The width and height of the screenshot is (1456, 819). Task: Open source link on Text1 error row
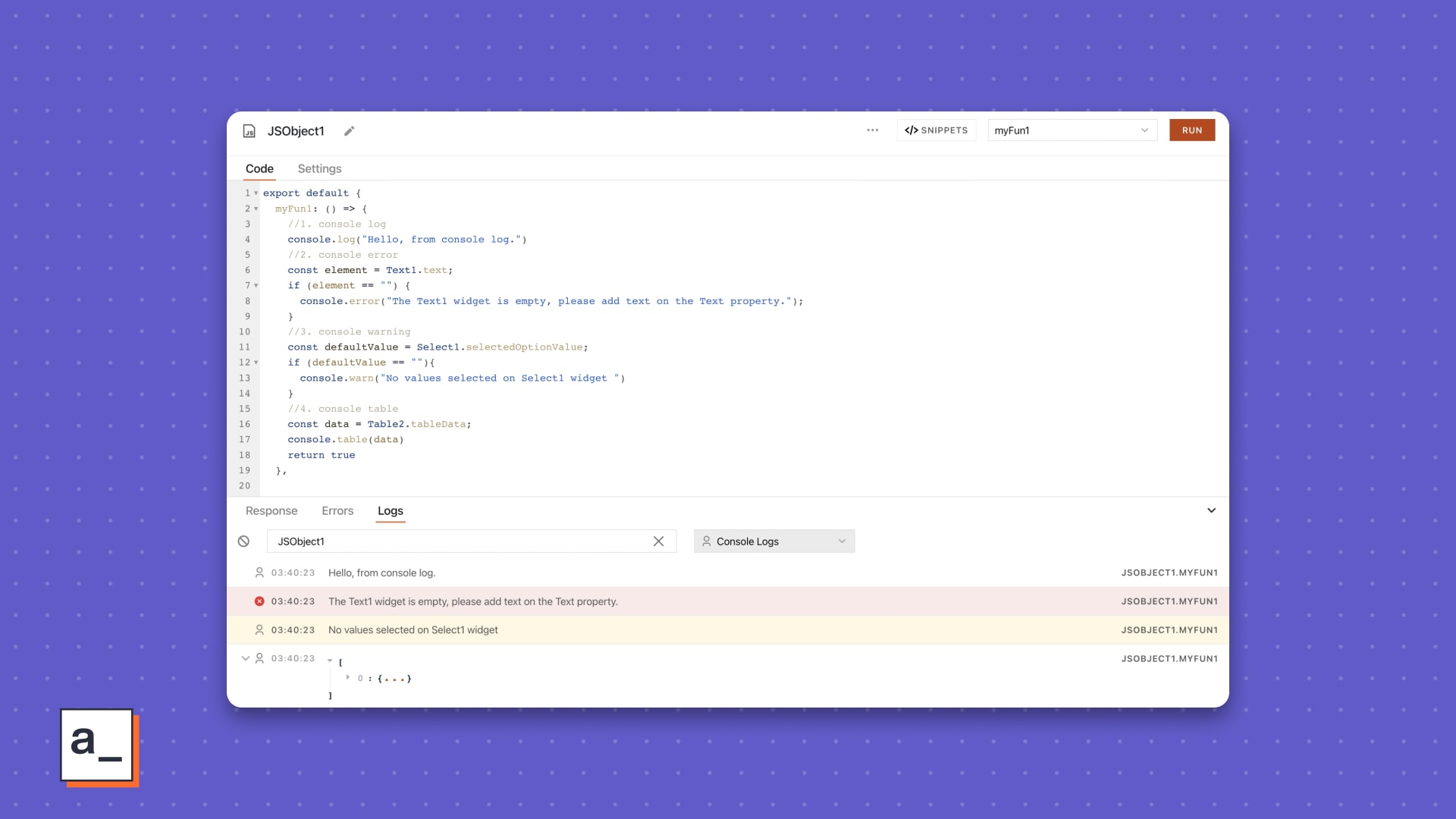[x=1169, y=601]
